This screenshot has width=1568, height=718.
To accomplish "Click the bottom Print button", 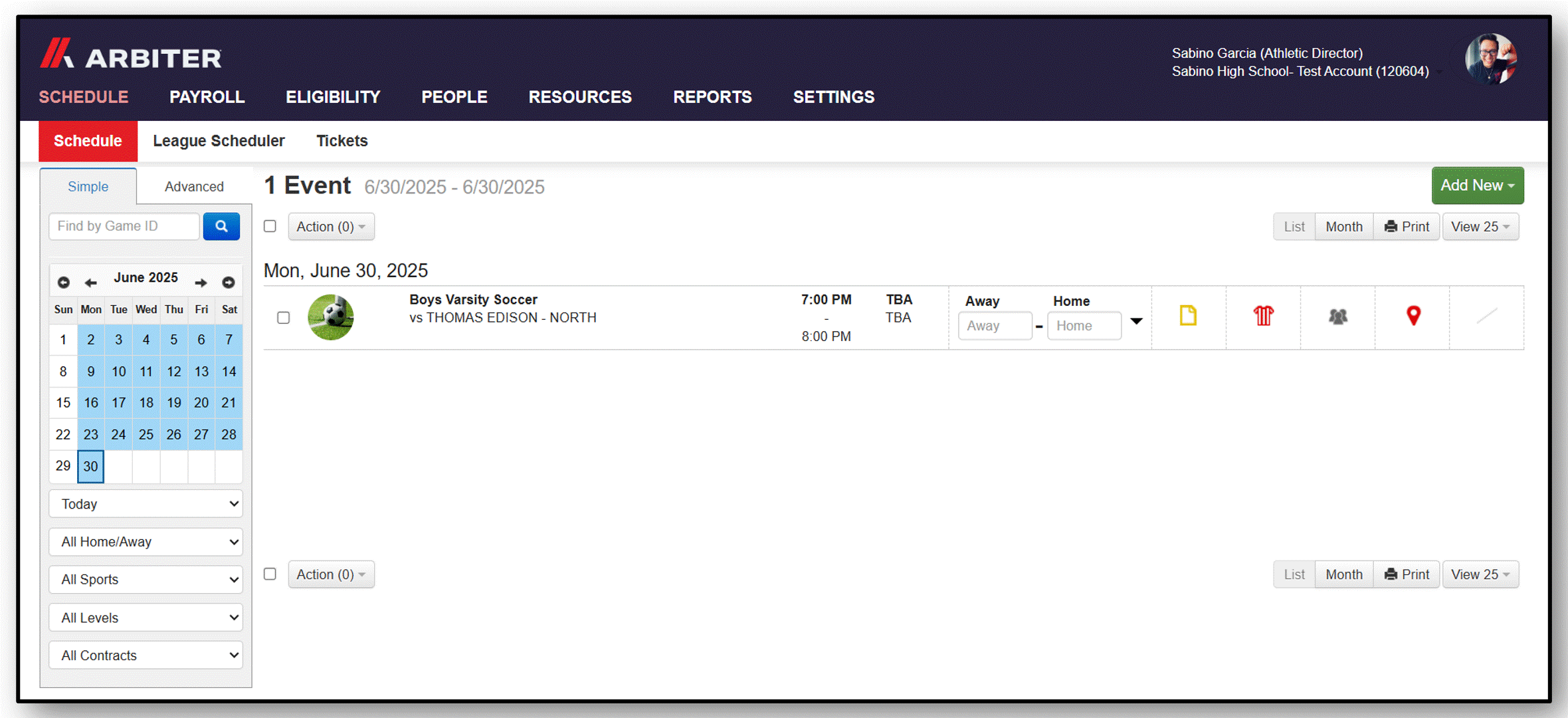I will pyautogui.click(x=1407, y=574).
